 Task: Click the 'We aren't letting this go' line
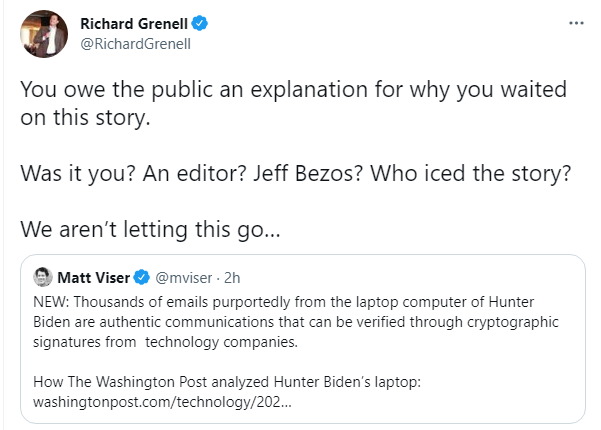tap(150, 229)
